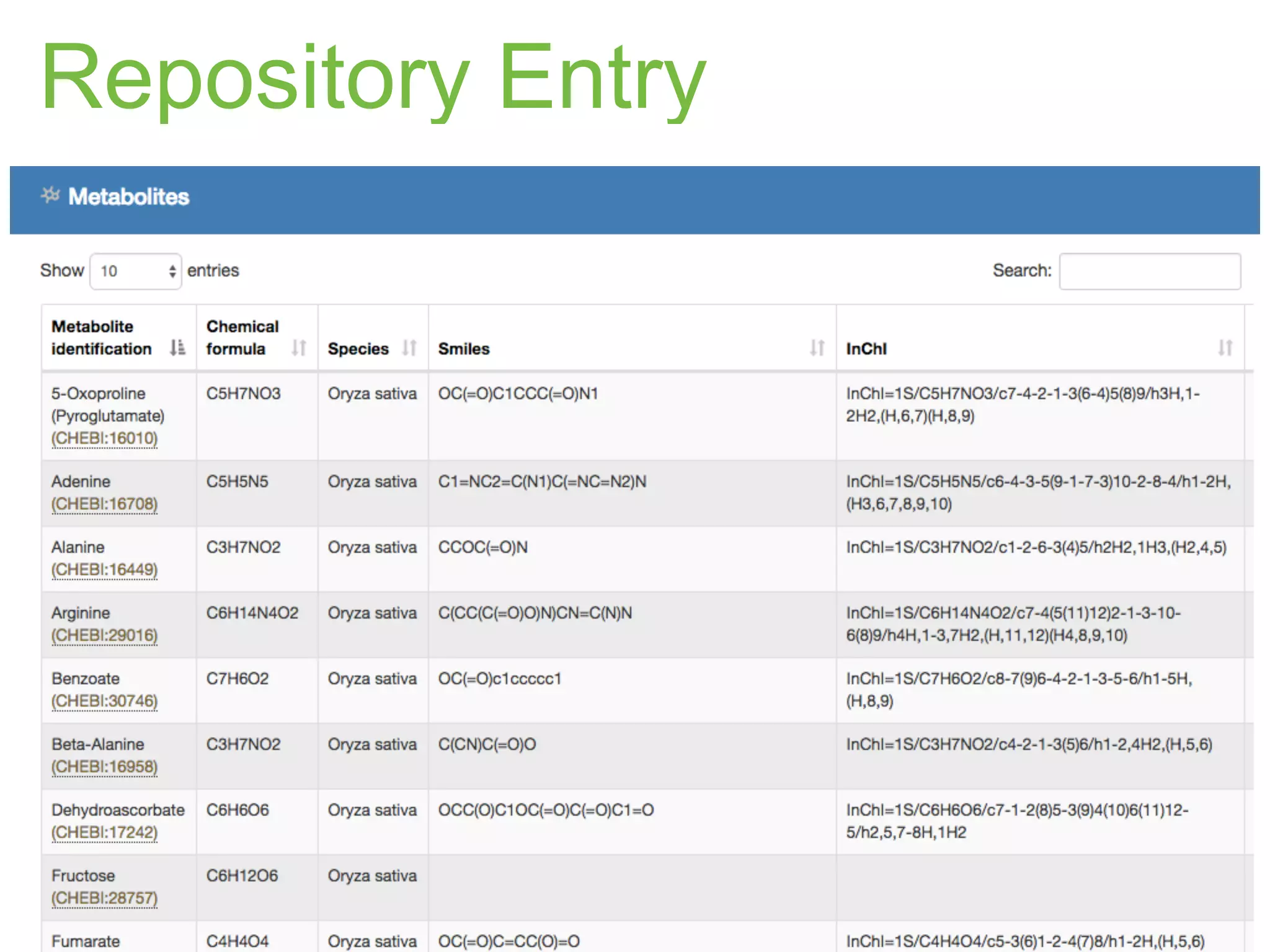Open Arginine CHEBI:29016 link

coord(104,635)
